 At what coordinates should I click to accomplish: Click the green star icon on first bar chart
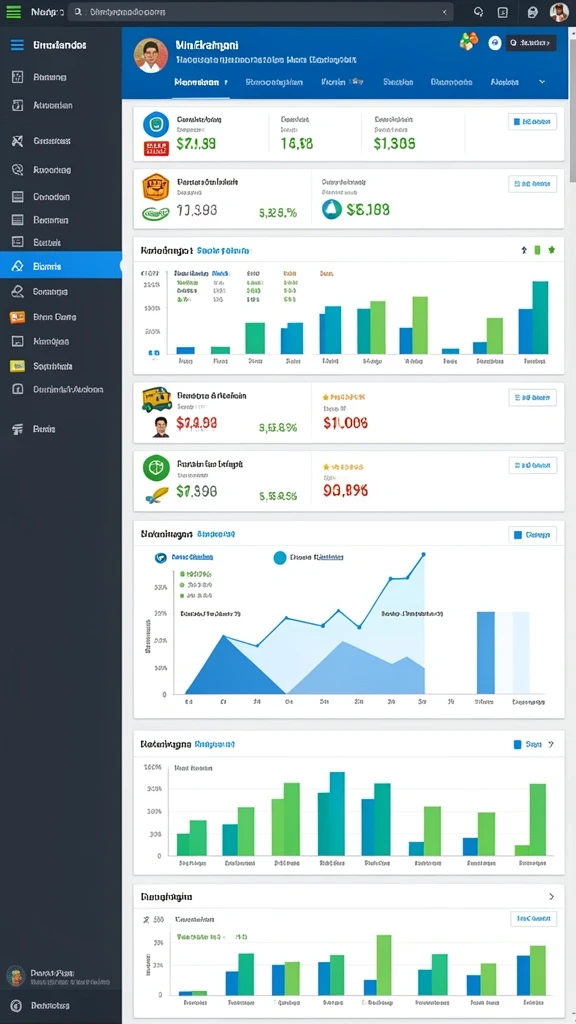click(551, 250)
